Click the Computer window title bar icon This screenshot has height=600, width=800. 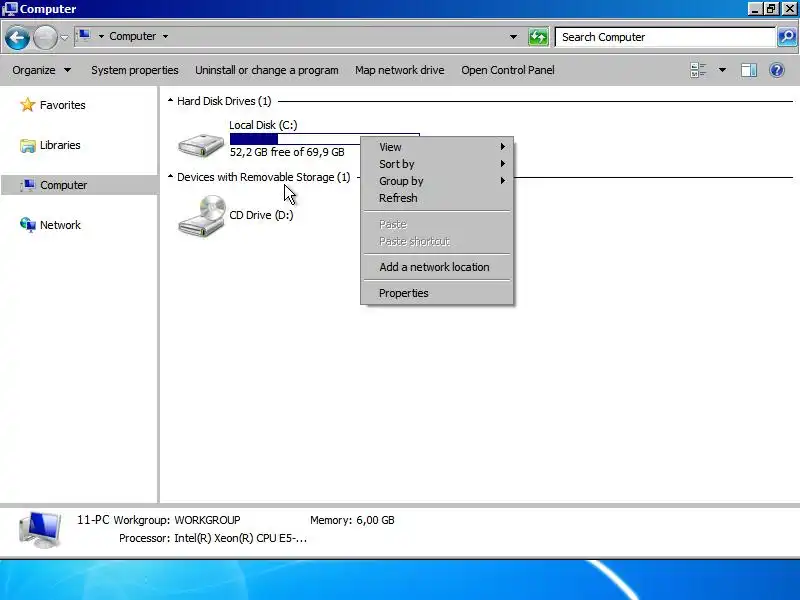pyautogui.click(x=10, y=9)
